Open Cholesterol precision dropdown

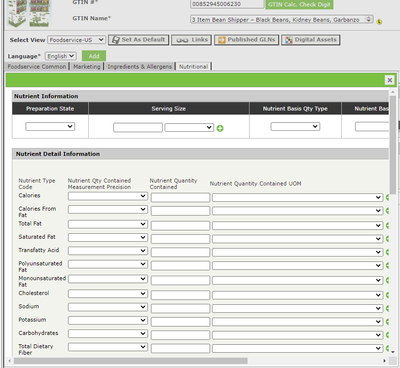pyautogui.click(x=108, y=294)
